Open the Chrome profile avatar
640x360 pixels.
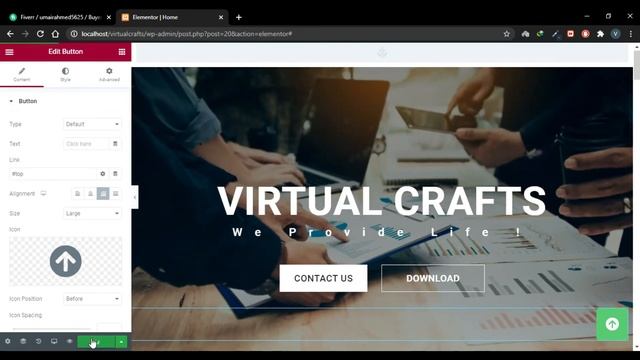click(x=616, y=34)
